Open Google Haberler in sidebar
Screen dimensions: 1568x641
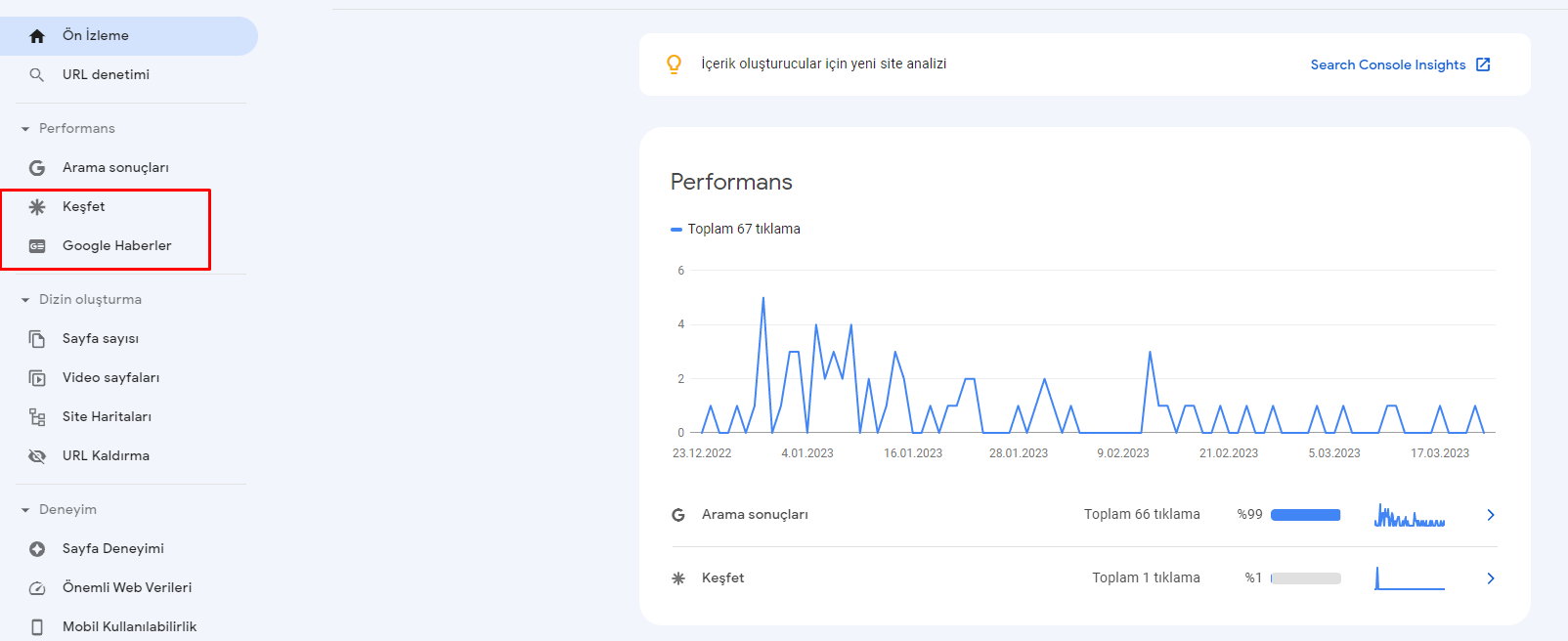pyautogui.click(x=116, y=246)
